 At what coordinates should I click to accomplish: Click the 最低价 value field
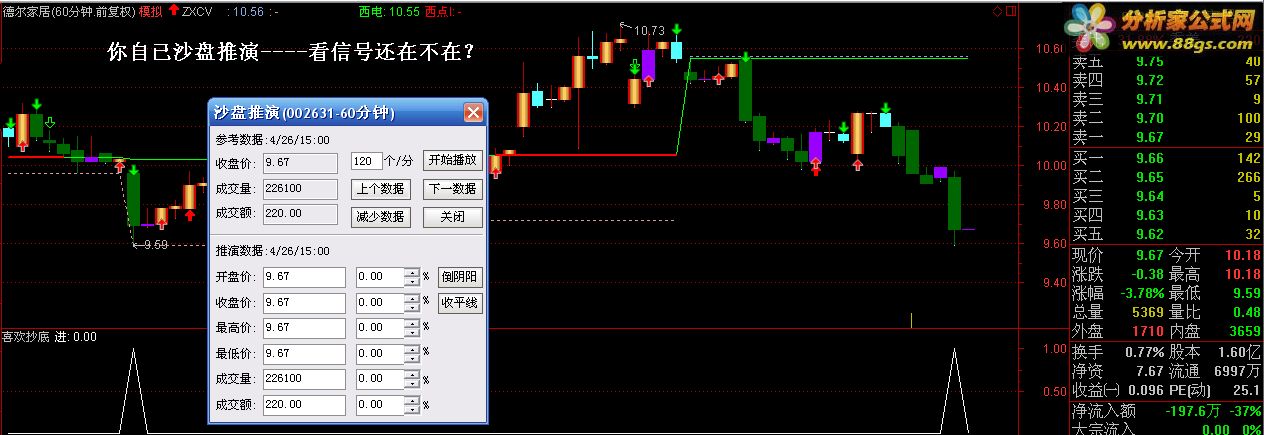pyautogui.click(x=303, y=354)
